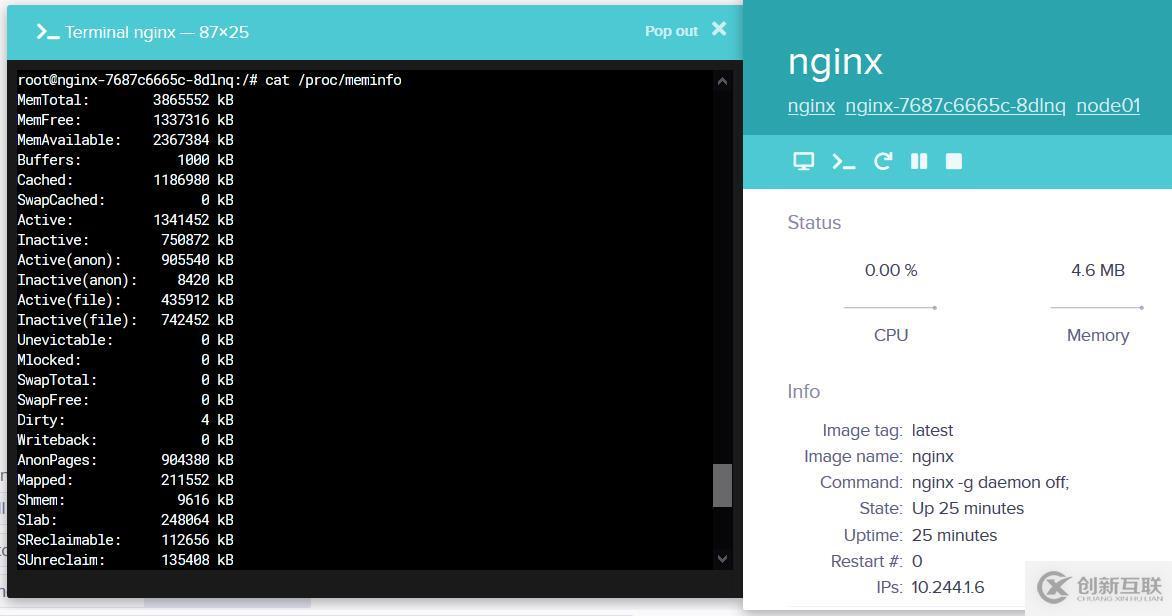The width and height of the screenshot is (1172, 616).
Task: Open the node01 host link
Action: 1108,105
